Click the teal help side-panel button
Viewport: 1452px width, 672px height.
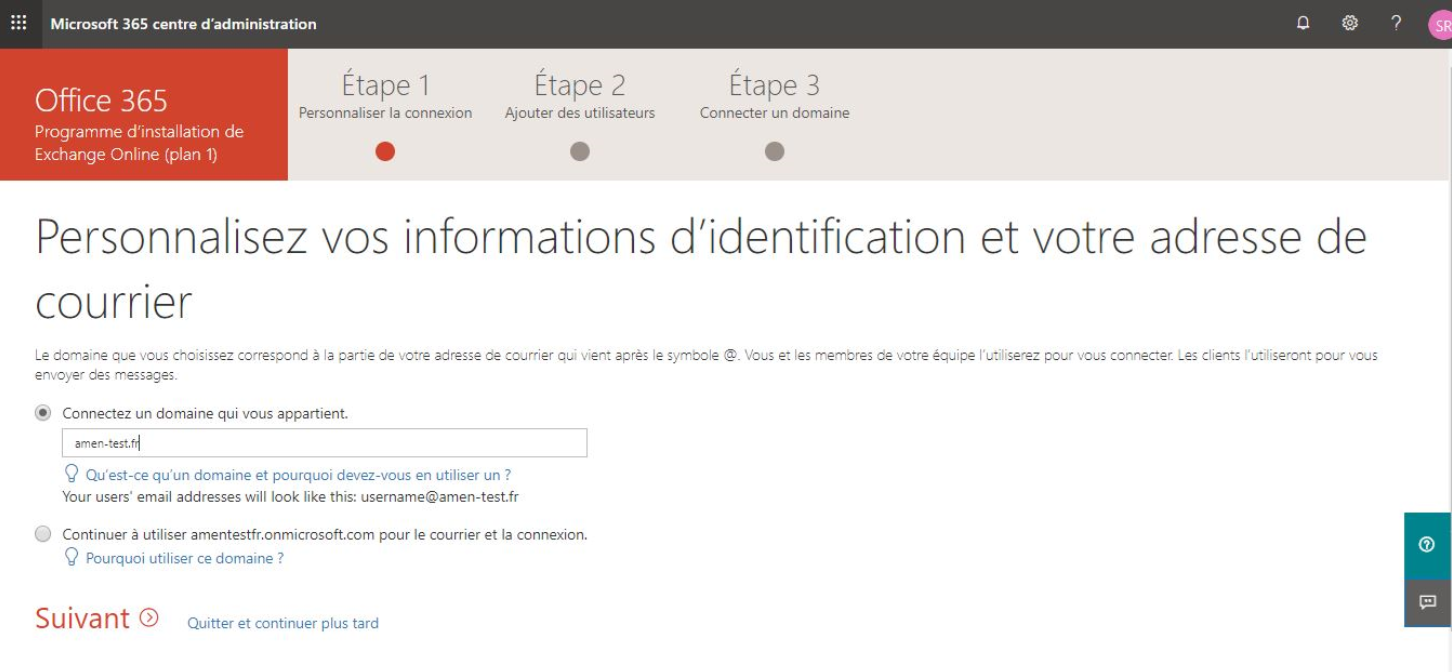(1427, 545)
